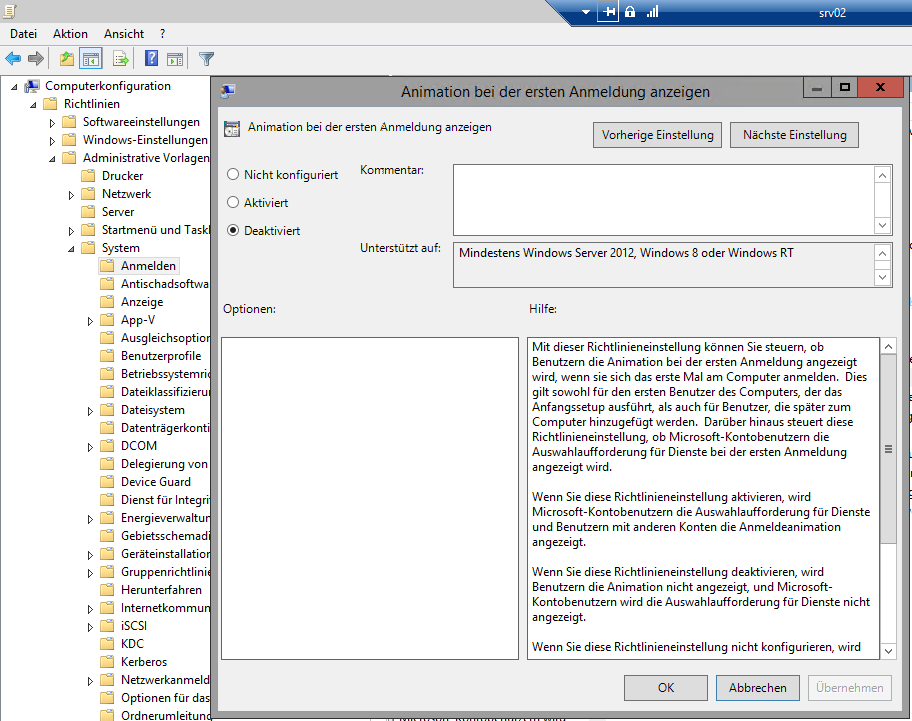Click inside the Kommentar text box
Screen dimensions: 912x721
[x=662, y=199]
